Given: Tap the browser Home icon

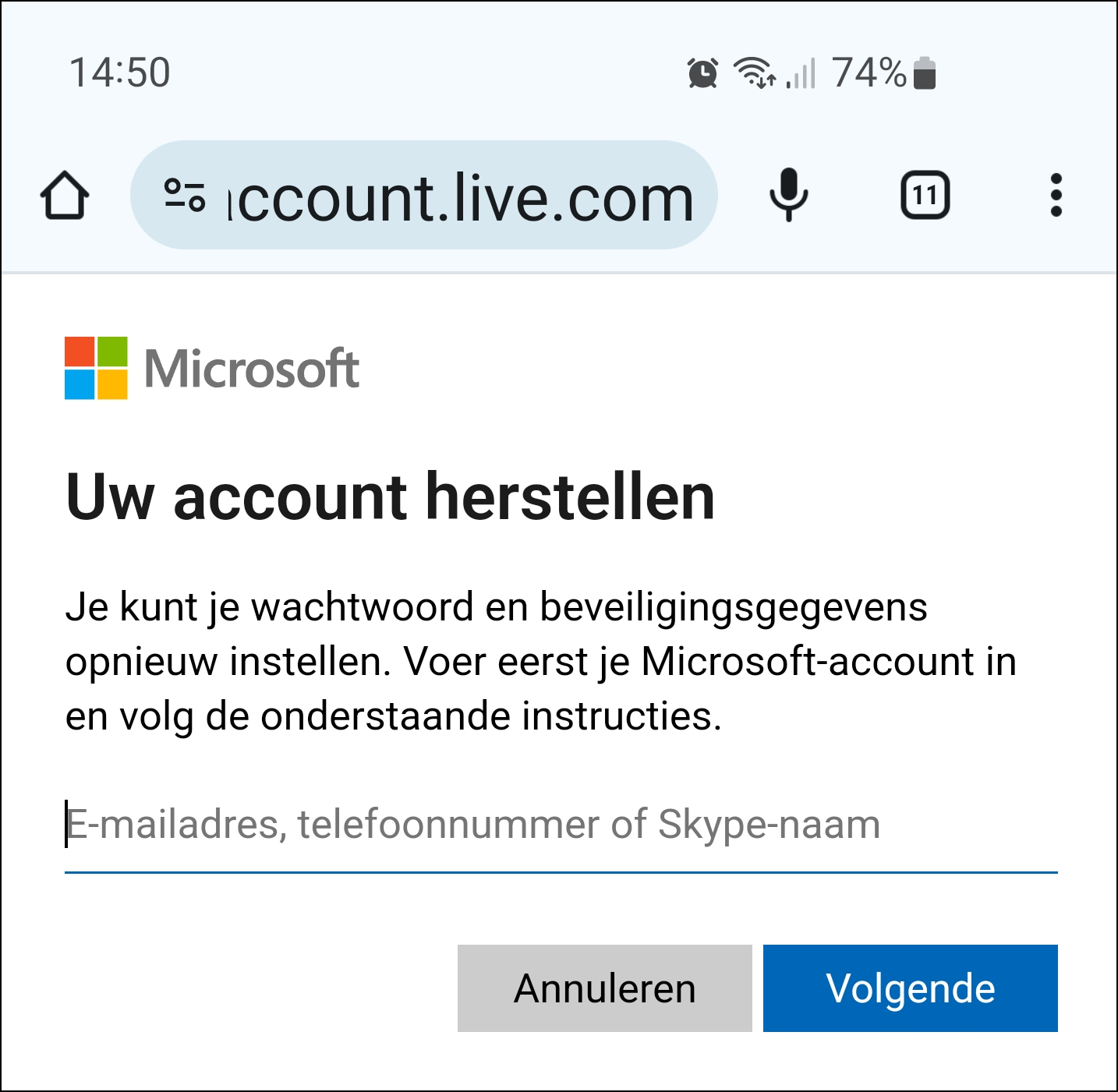Looking at the screenshot, I should [x=64, y=196].
